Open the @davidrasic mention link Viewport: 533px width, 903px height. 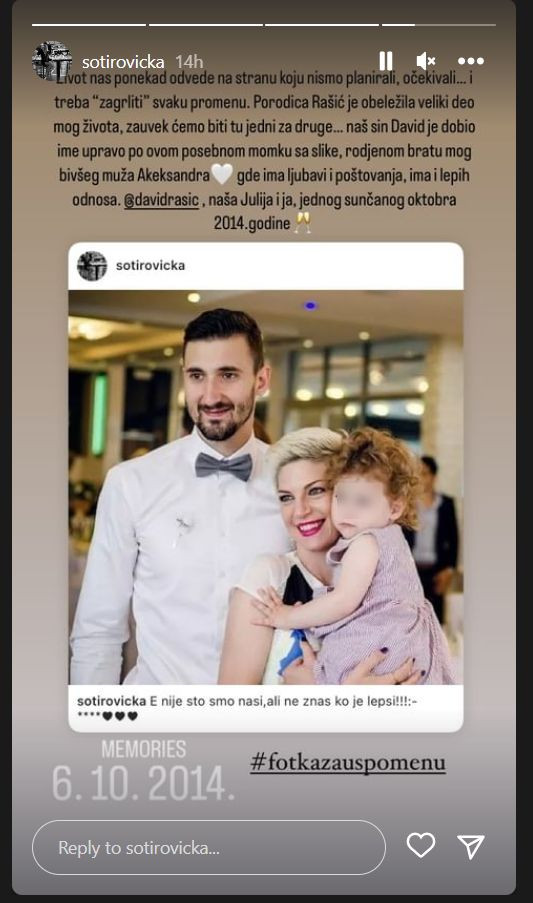coord(161,200)
